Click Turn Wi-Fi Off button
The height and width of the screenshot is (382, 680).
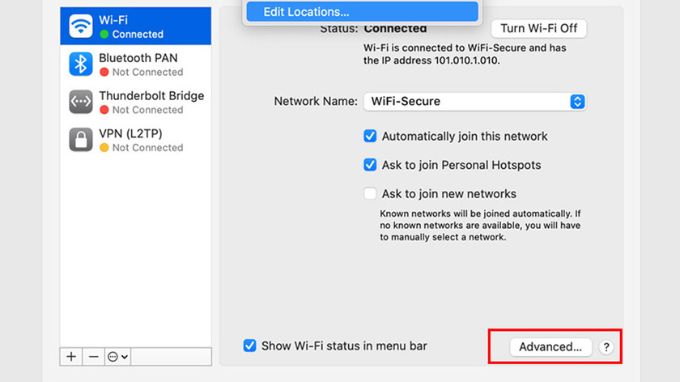[539, 28]
